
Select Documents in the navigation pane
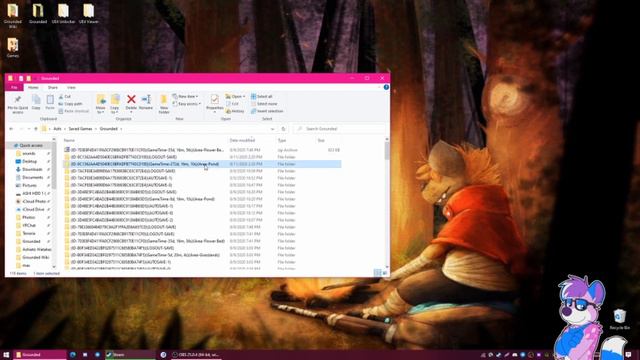coord(32,177)
